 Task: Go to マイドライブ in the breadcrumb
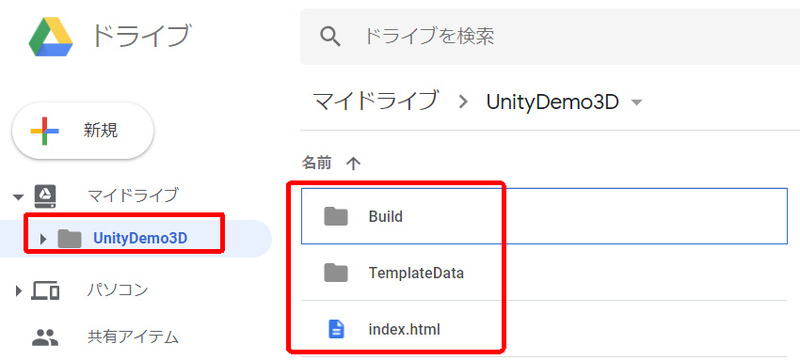tap(375, 101)
